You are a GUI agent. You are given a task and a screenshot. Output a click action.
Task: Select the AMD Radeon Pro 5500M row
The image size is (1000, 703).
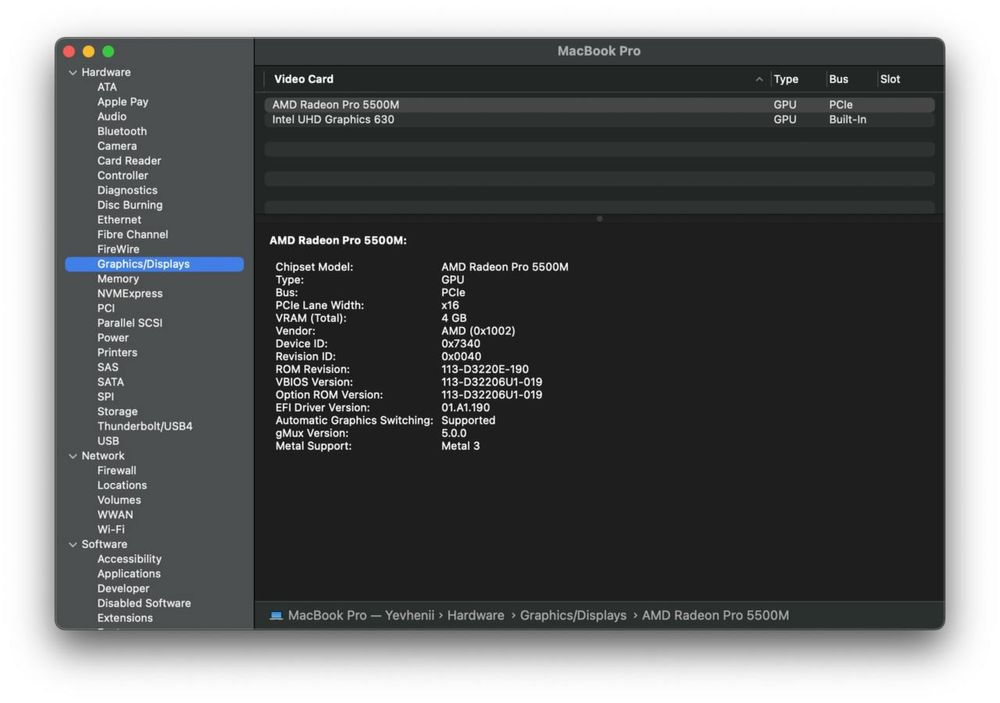point(599,105)
